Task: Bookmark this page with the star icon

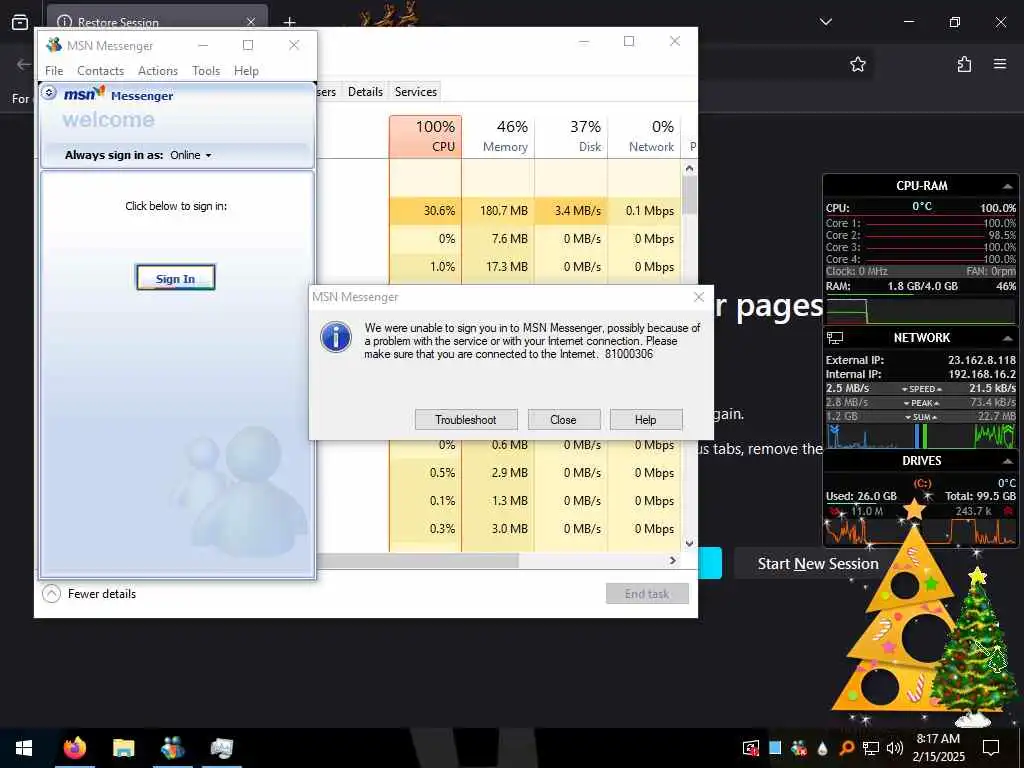Action: click(x=857, y=64)
